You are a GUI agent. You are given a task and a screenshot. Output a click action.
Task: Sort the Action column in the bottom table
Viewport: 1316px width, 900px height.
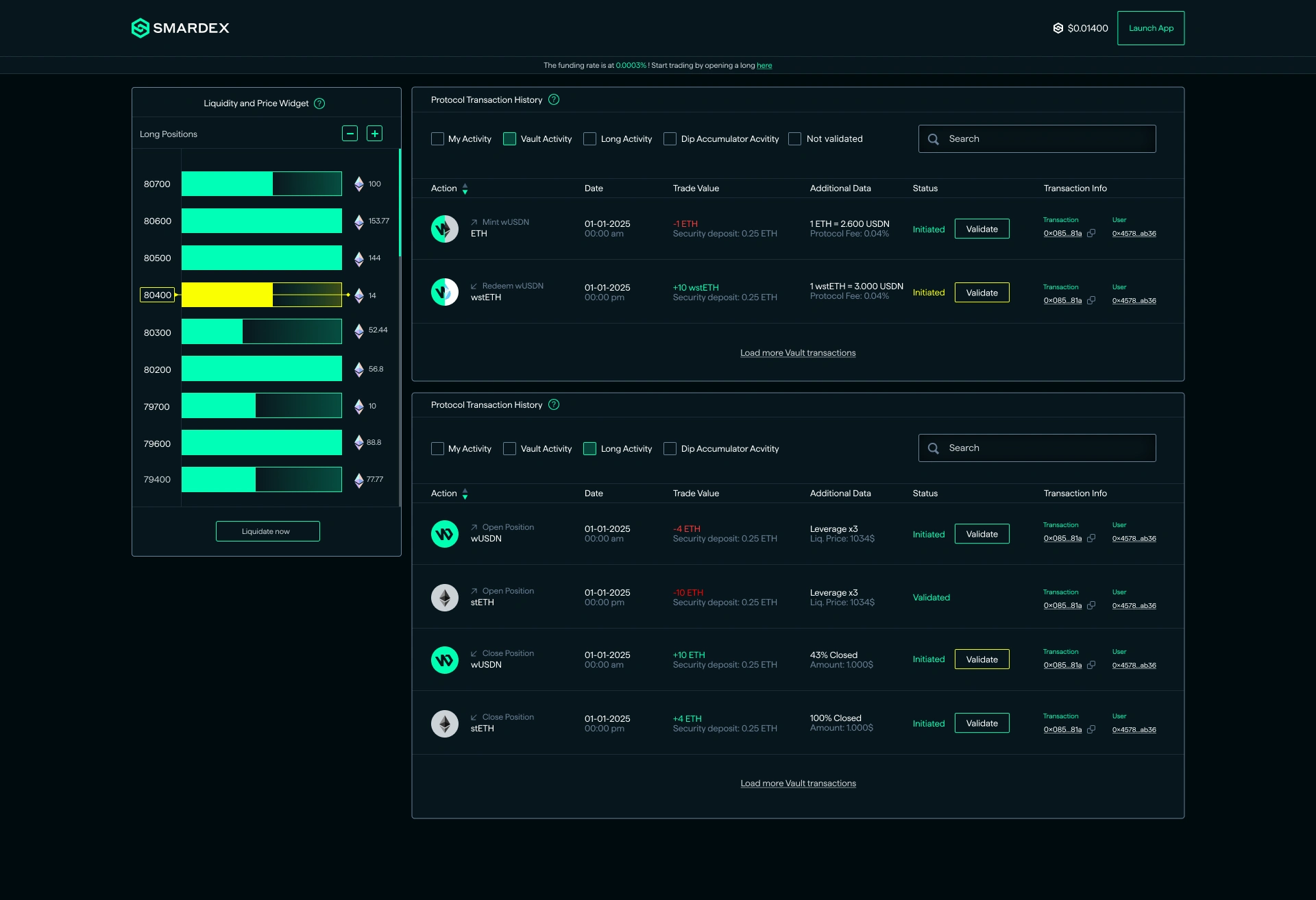coord(465,494)
